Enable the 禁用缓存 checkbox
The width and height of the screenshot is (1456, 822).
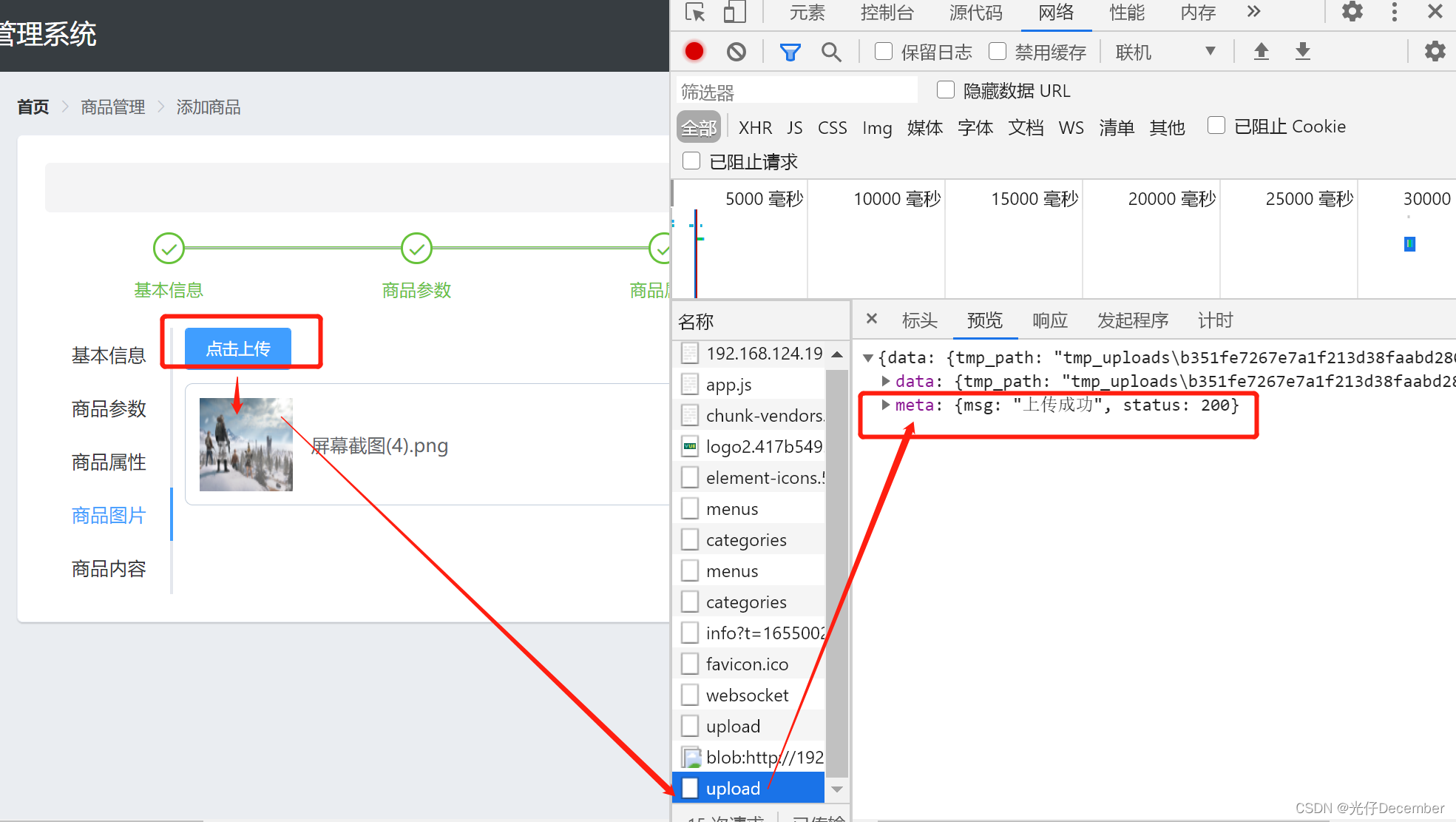pyautogui.click(x=998, y=51)
